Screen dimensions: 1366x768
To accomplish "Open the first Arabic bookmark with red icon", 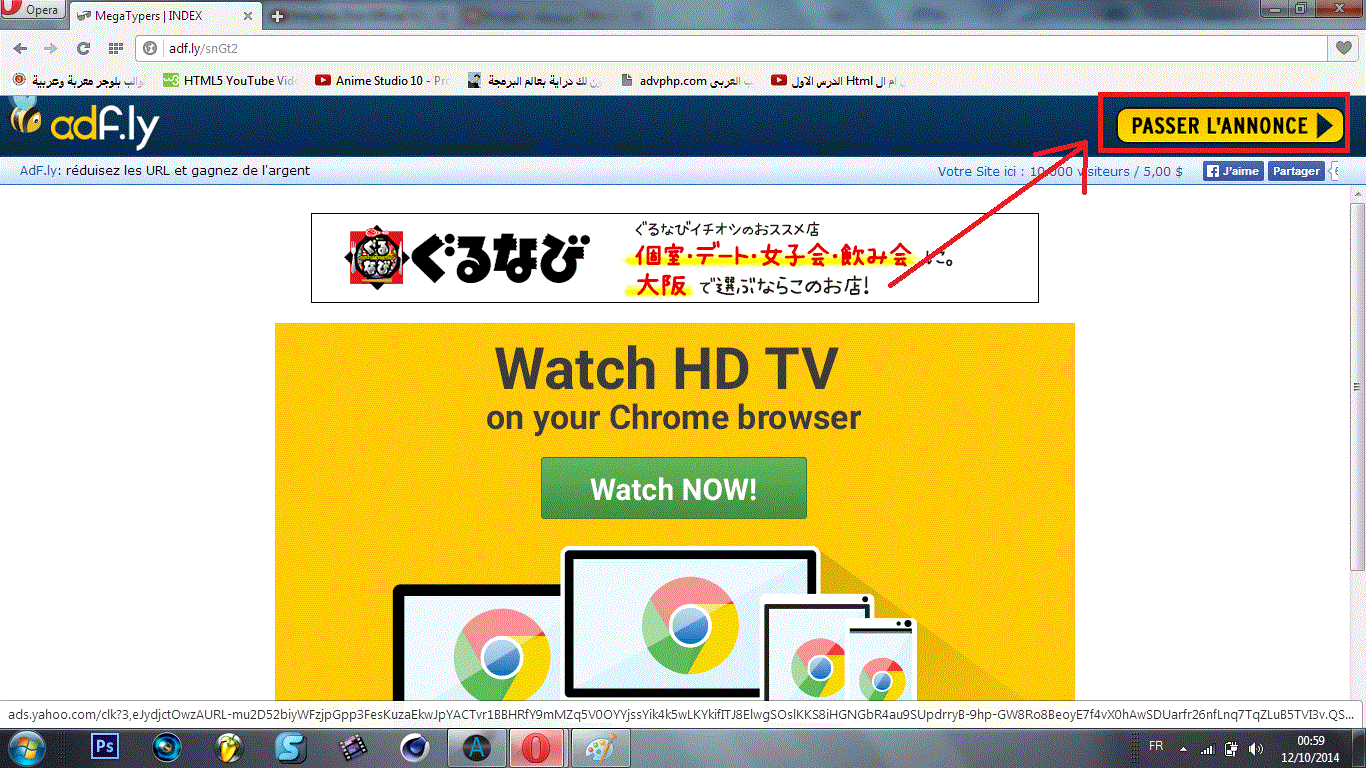I will (x=77, y=81).
